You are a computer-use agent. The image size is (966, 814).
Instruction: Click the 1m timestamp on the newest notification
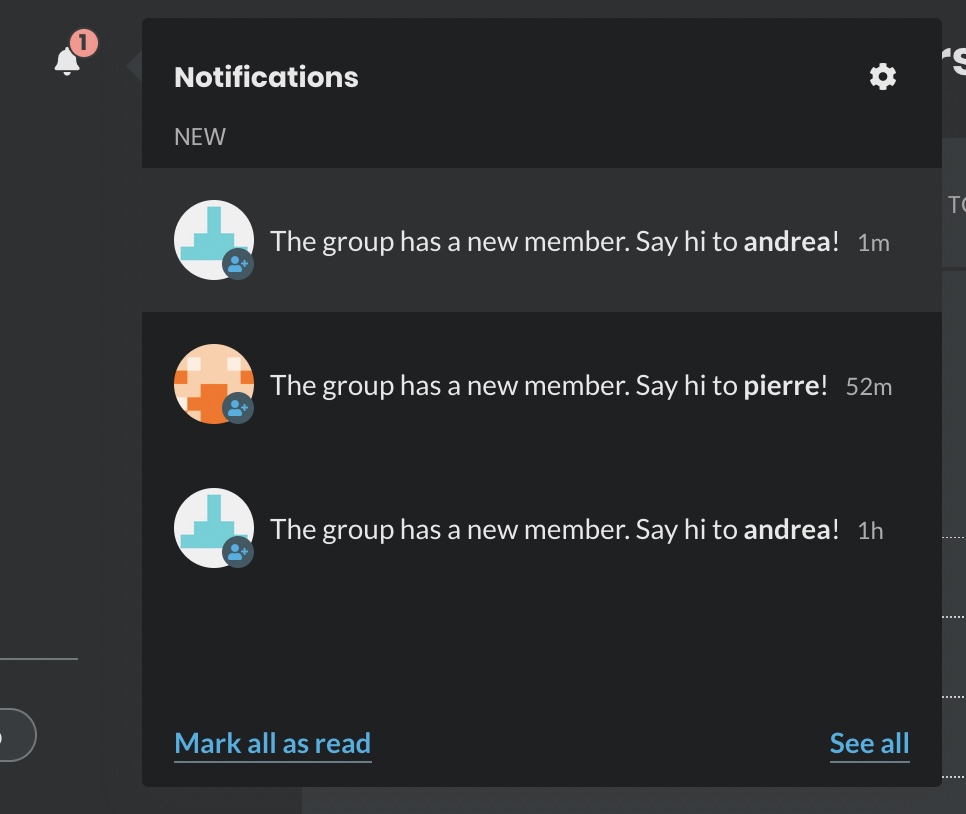click(x=874, y=242)
